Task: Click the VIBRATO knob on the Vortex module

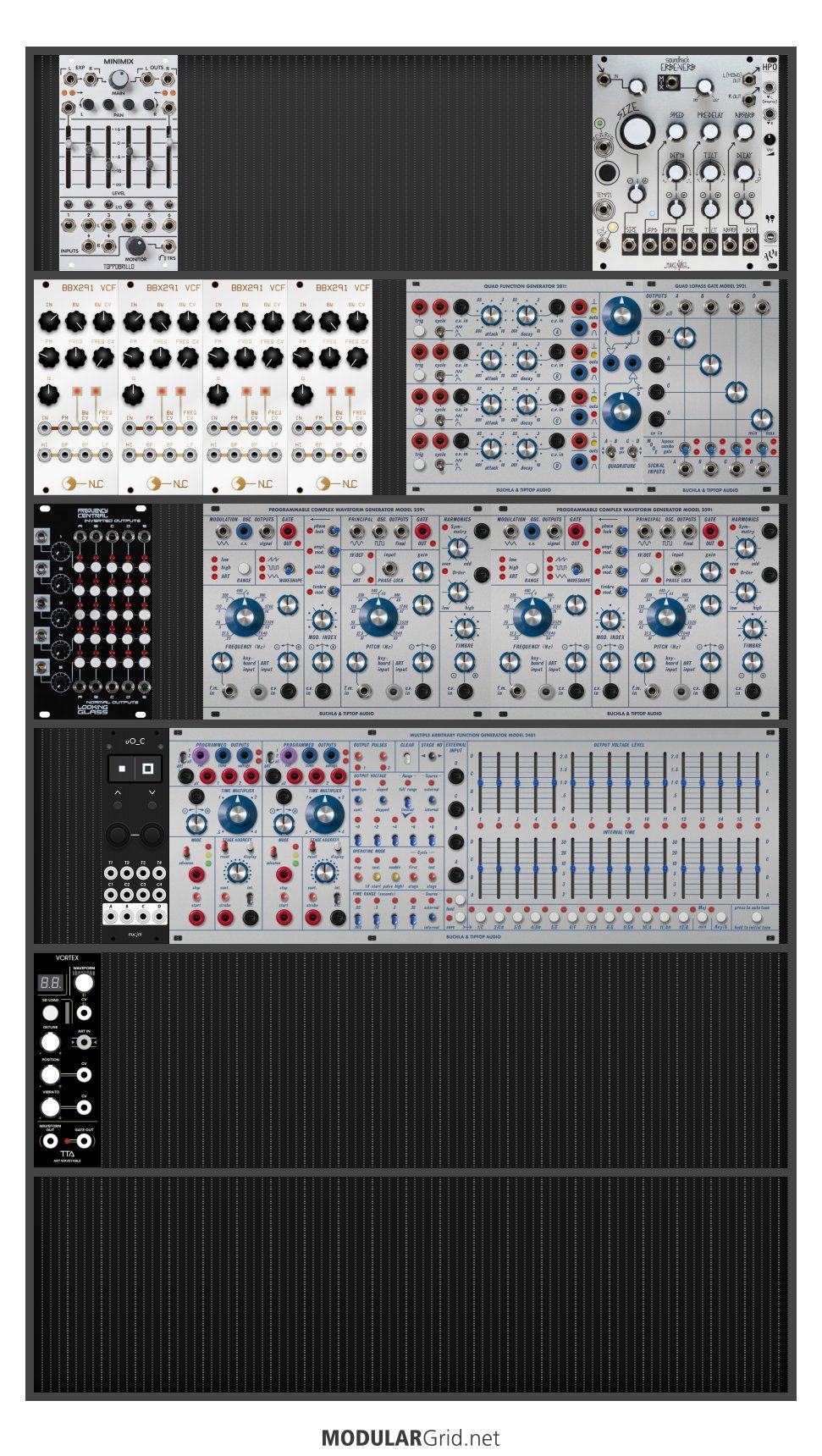Action: (x=51, y=1106)
